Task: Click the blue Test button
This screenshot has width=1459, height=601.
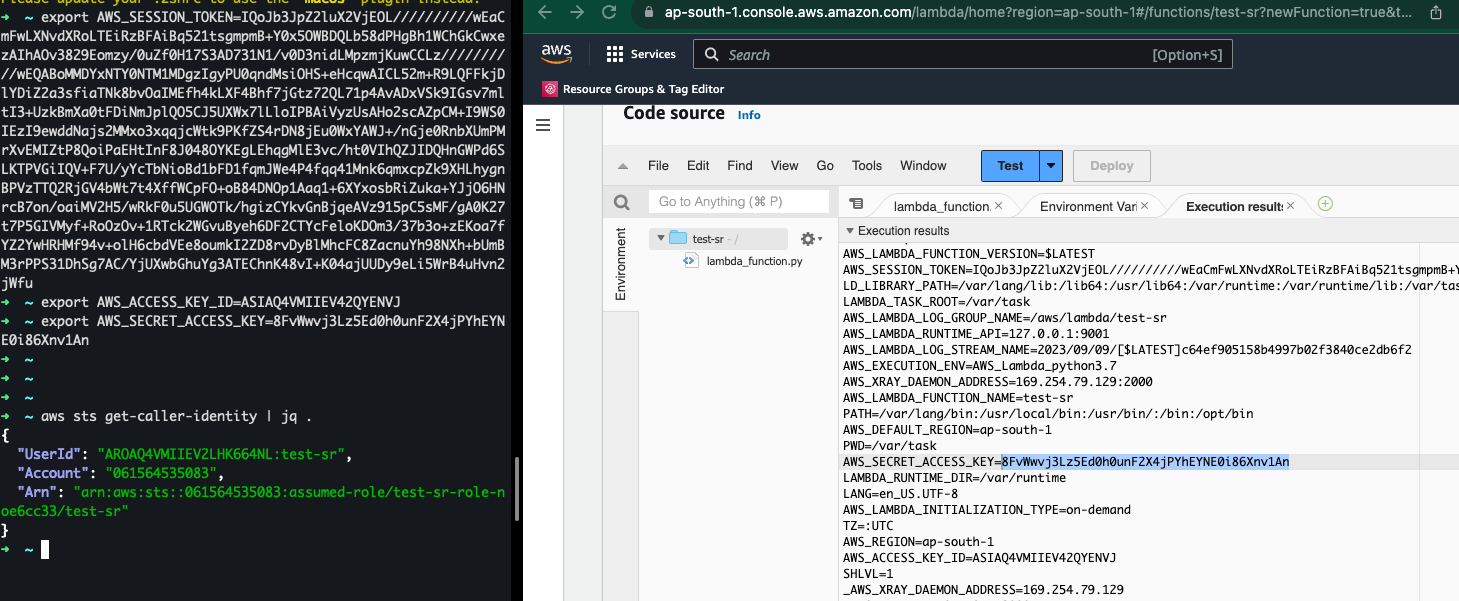Action: coord(1010,165)
